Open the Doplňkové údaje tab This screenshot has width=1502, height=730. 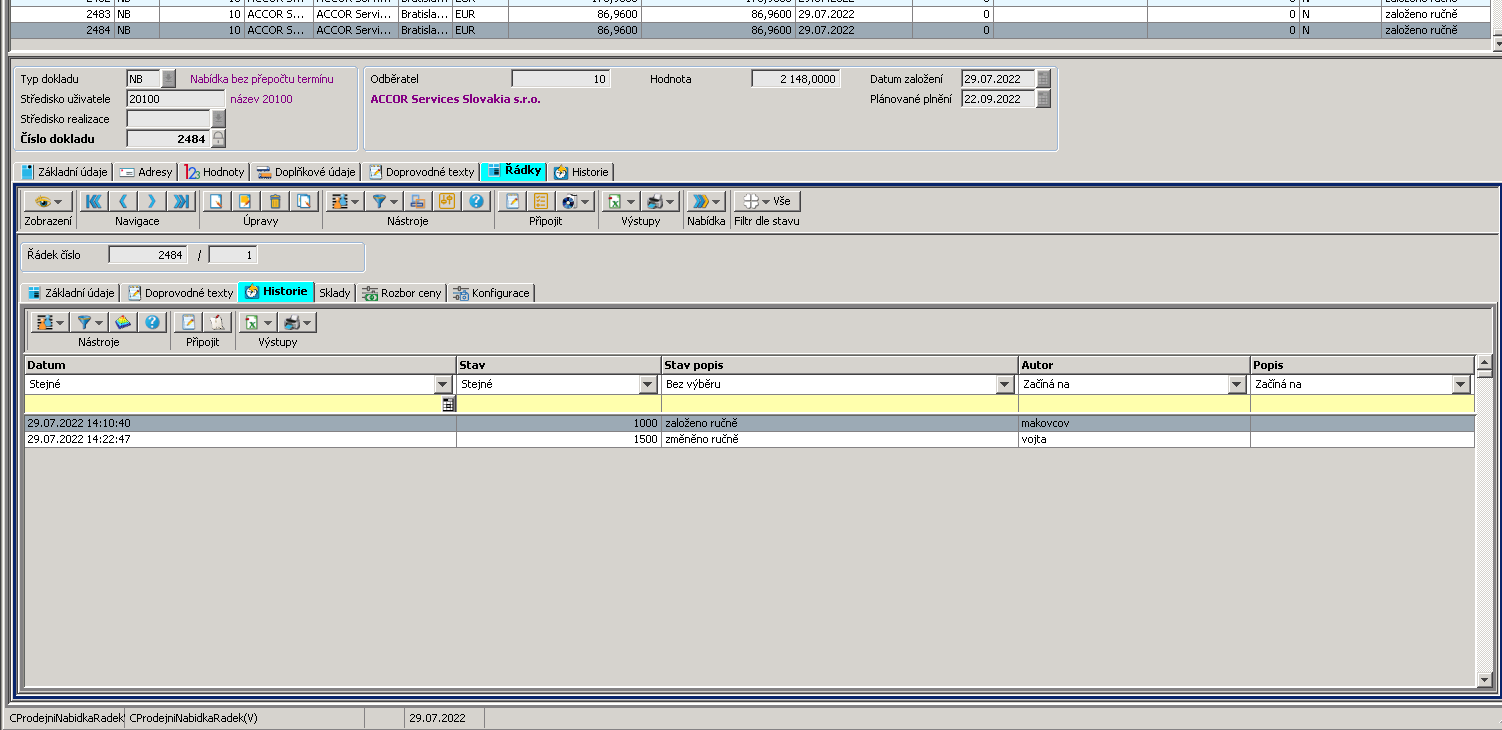pyautogui.click(x=305, y=172)
